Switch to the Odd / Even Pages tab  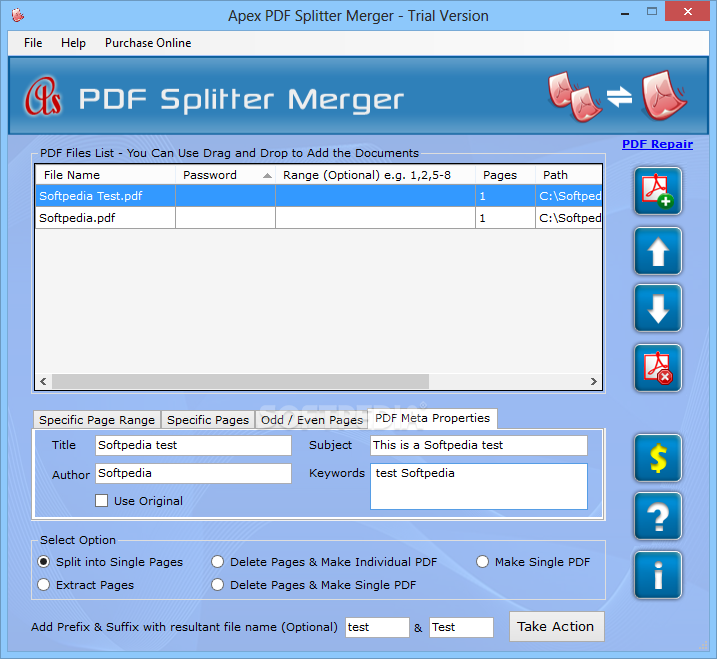coord(311,420)
